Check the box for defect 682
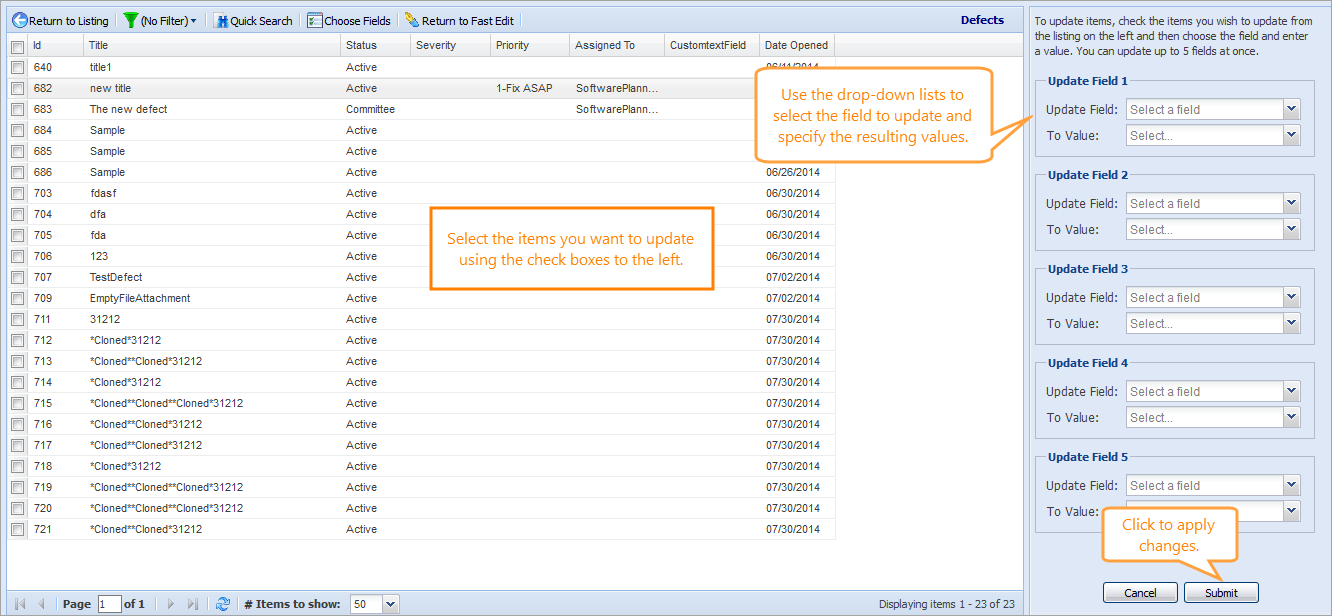Image resolution: width=1332 pixels, height=616 pixels. click(x=17, y=88)
